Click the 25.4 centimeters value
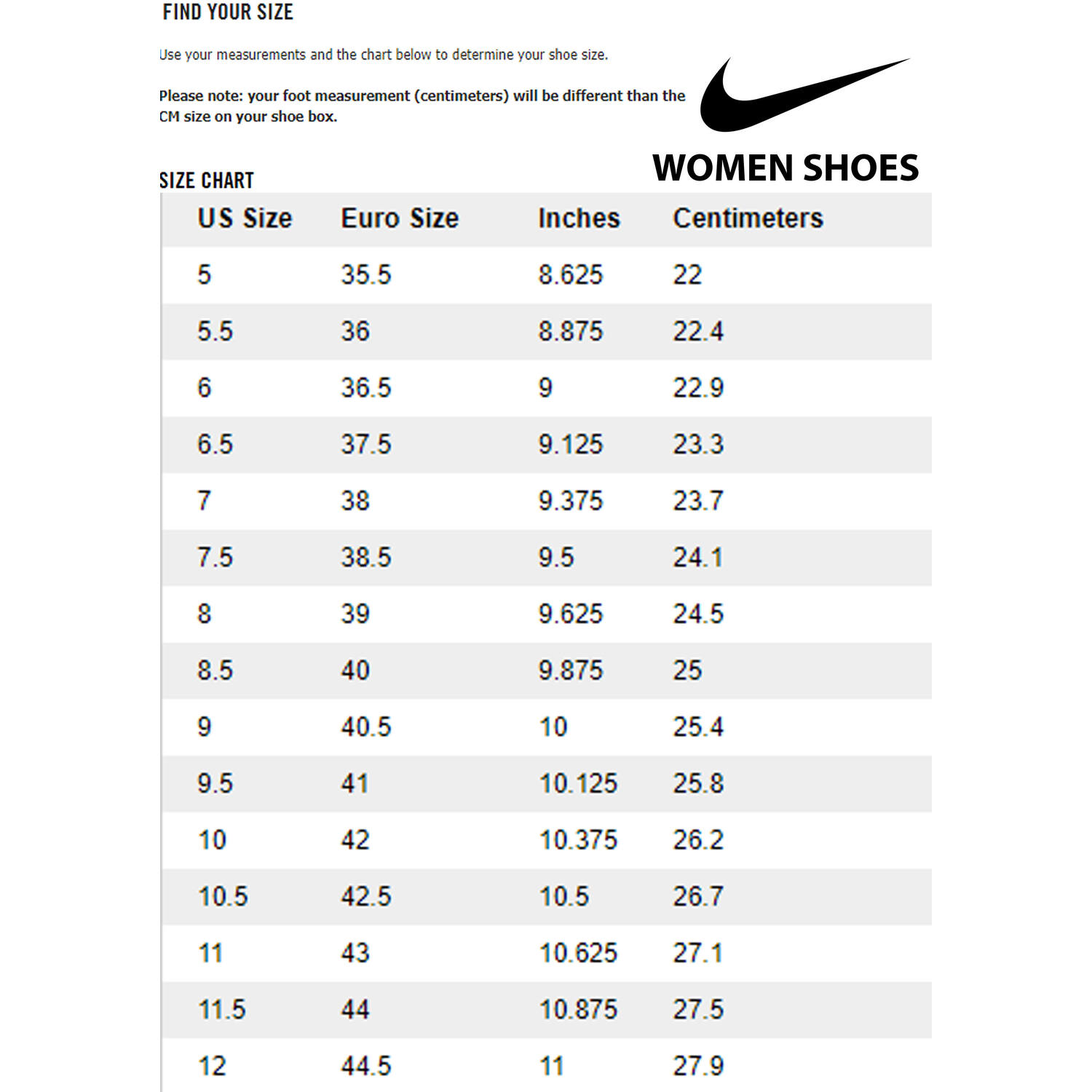Screen dimensions: 1092x1092 point(697,727)
